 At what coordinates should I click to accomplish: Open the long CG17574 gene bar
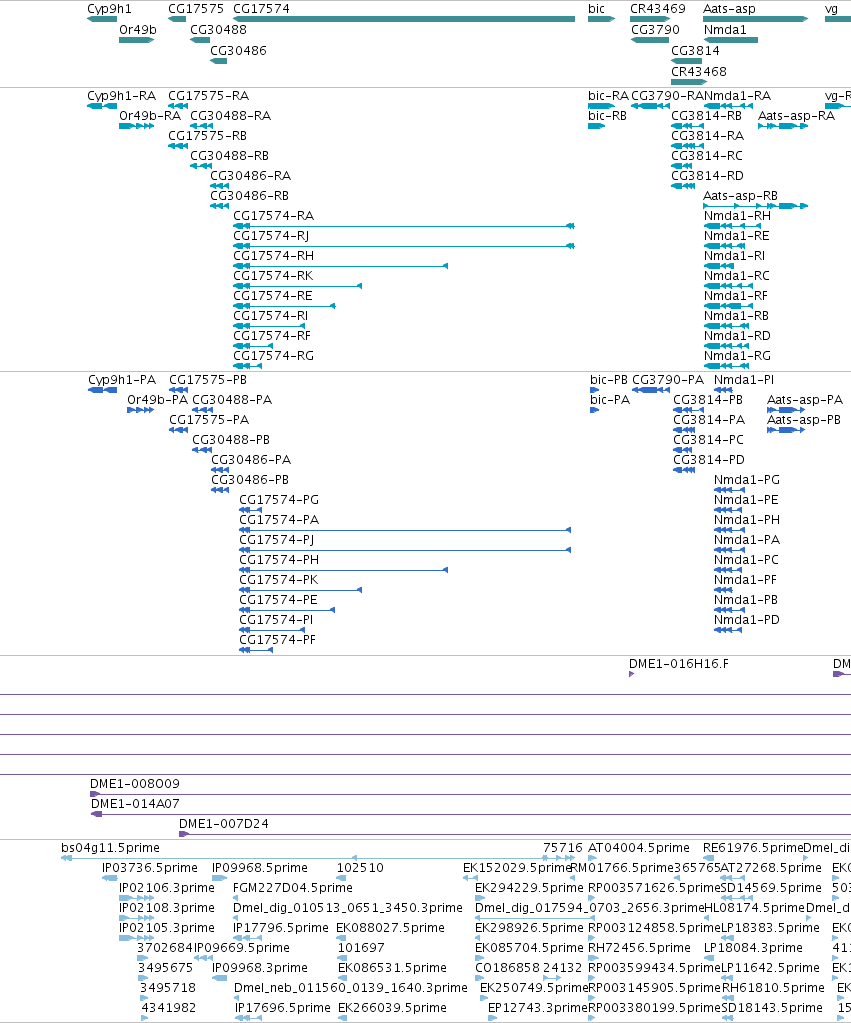(404, 19)
